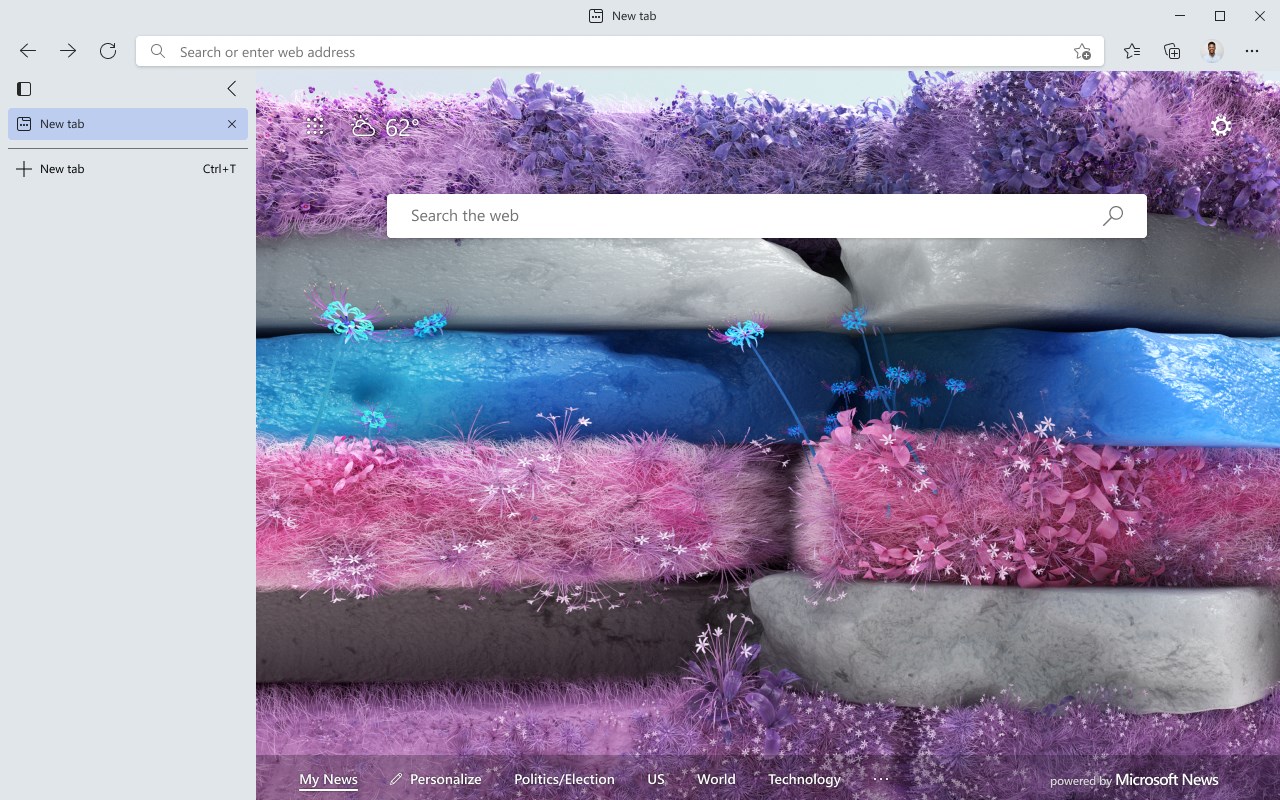Click the address bar search field
The image size is (1280, 800).
coord(620,52)
